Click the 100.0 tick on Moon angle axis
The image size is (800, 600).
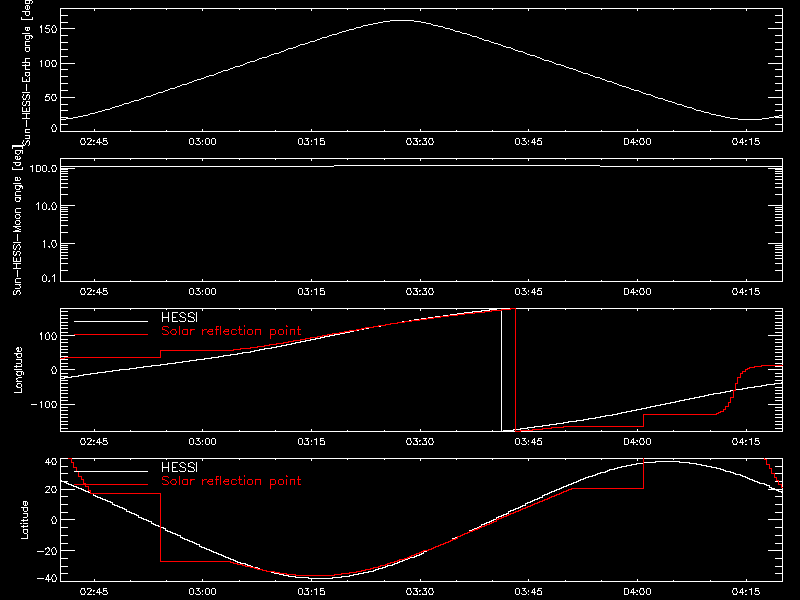(44, 168)
